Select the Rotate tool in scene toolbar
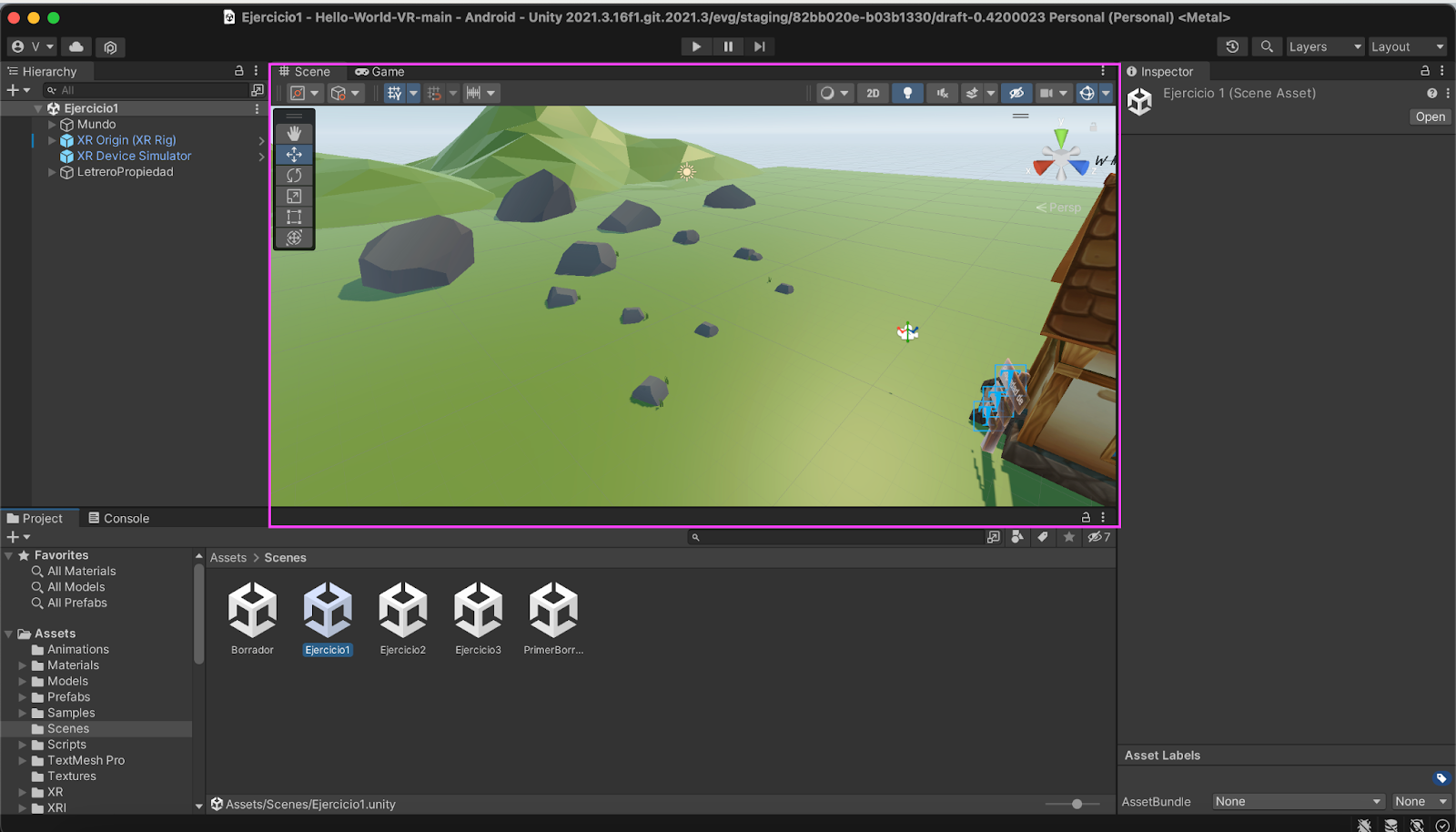The width and height of the screenshot is (1456, 832). click(294, 176)
